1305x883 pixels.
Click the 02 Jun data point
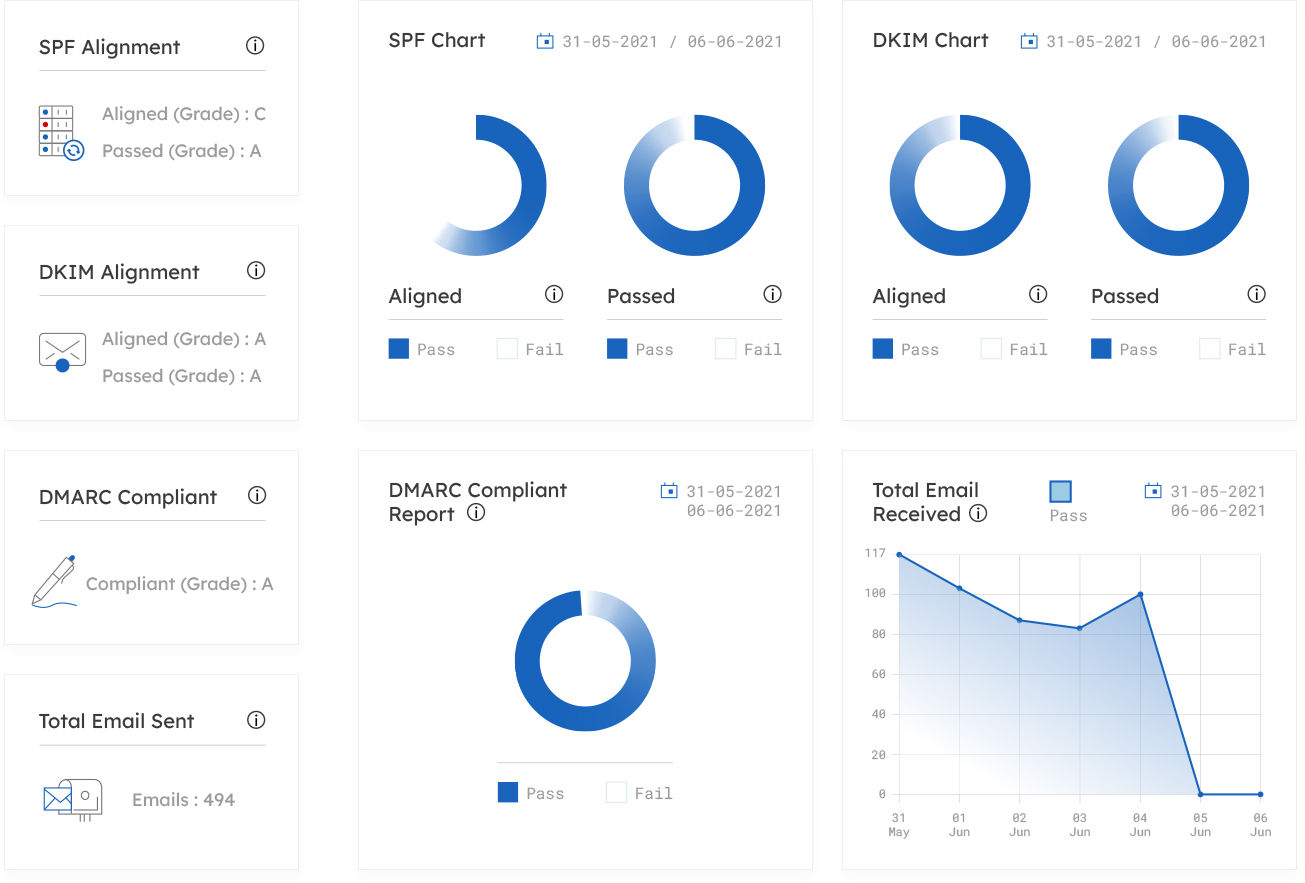click(1019, 620)
